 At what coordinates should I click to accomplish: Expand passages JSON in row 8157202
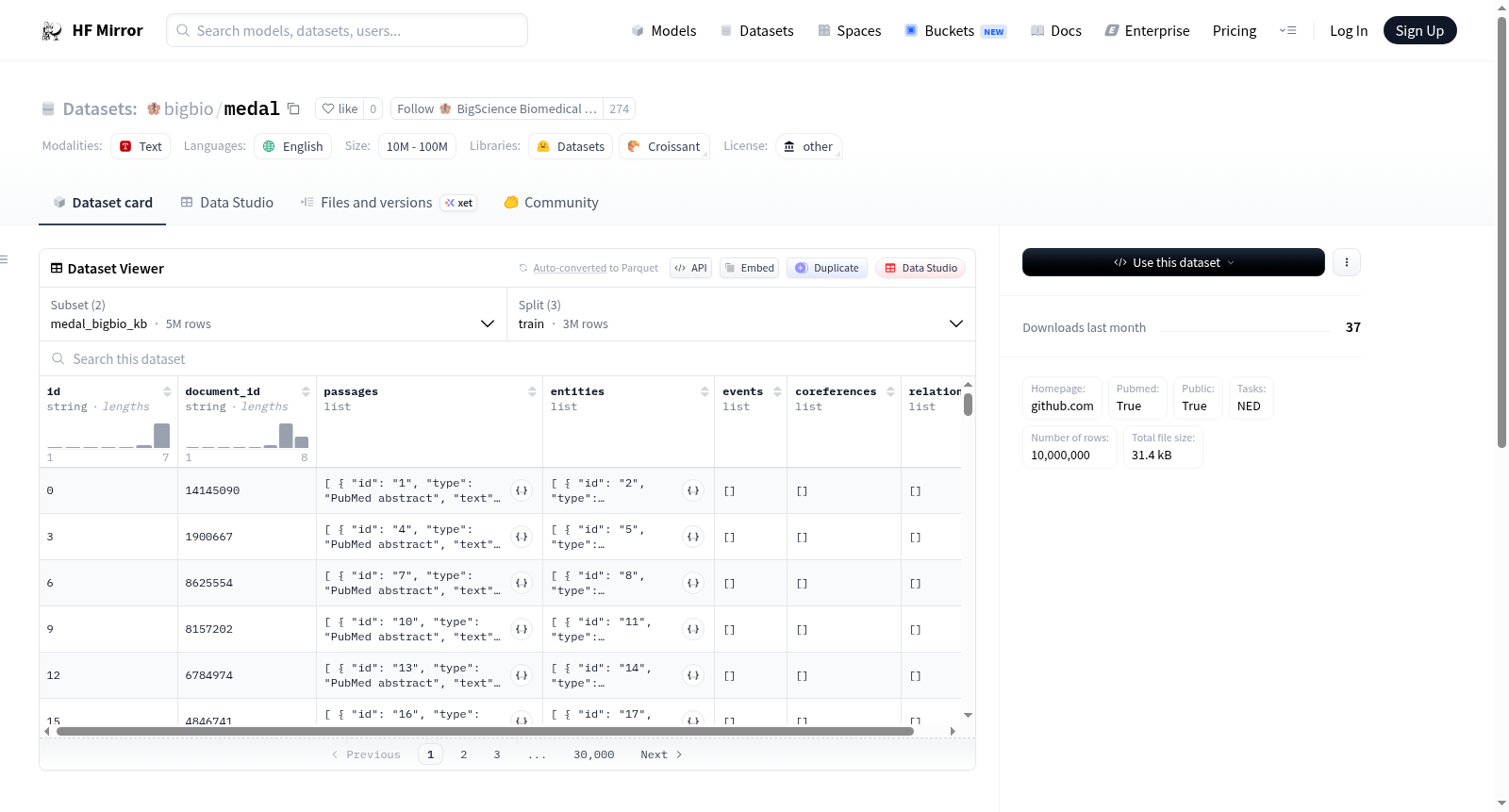point(522,629)
